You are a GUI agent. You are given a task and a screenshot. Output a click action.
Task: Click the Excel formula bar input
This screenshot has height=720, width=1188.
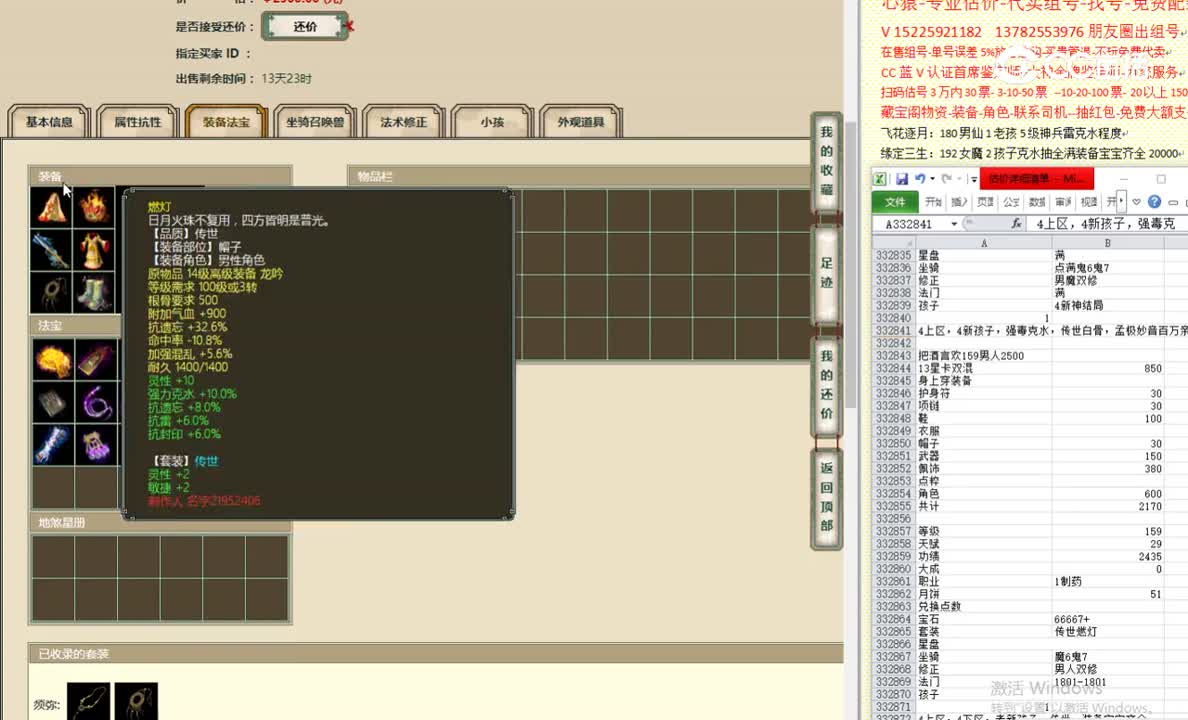coord(1108,224)
